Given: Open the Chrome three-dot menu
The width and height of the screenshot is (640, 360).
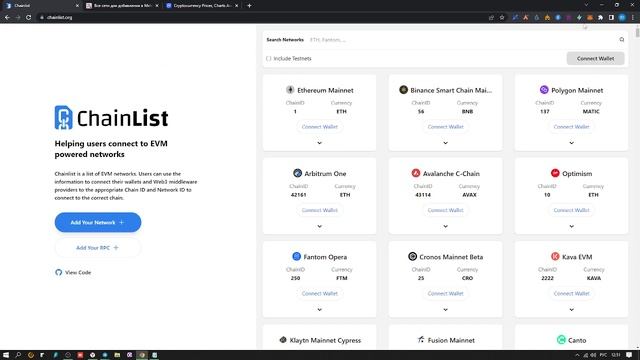Looking at the screenshot, I should [x=633, y=17].
